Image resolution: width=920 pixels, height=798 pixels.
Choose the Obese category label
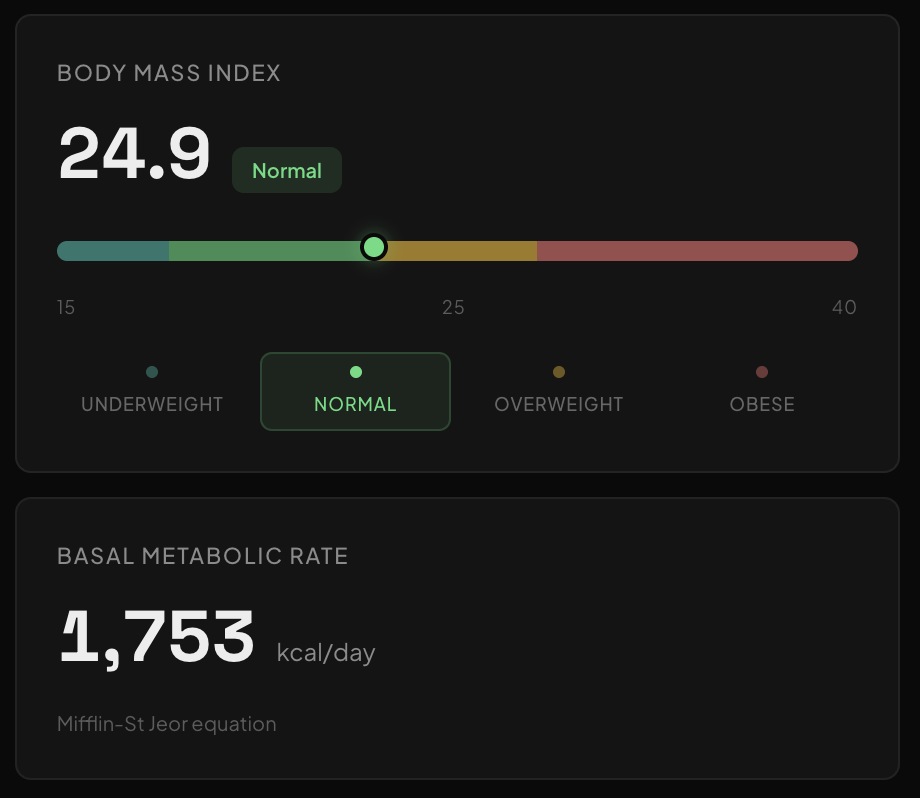pos(762,405)
